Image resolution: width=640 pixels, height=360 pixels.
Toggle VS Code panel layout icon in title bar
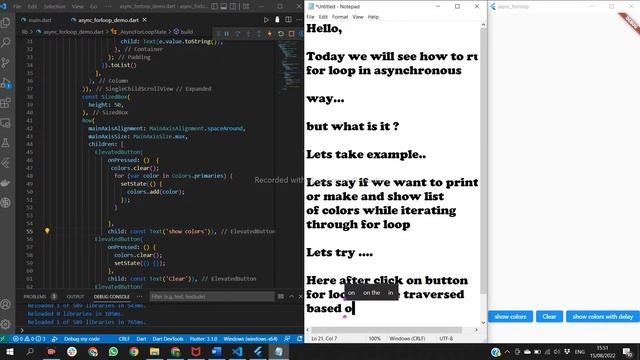(x=224, y=7)
